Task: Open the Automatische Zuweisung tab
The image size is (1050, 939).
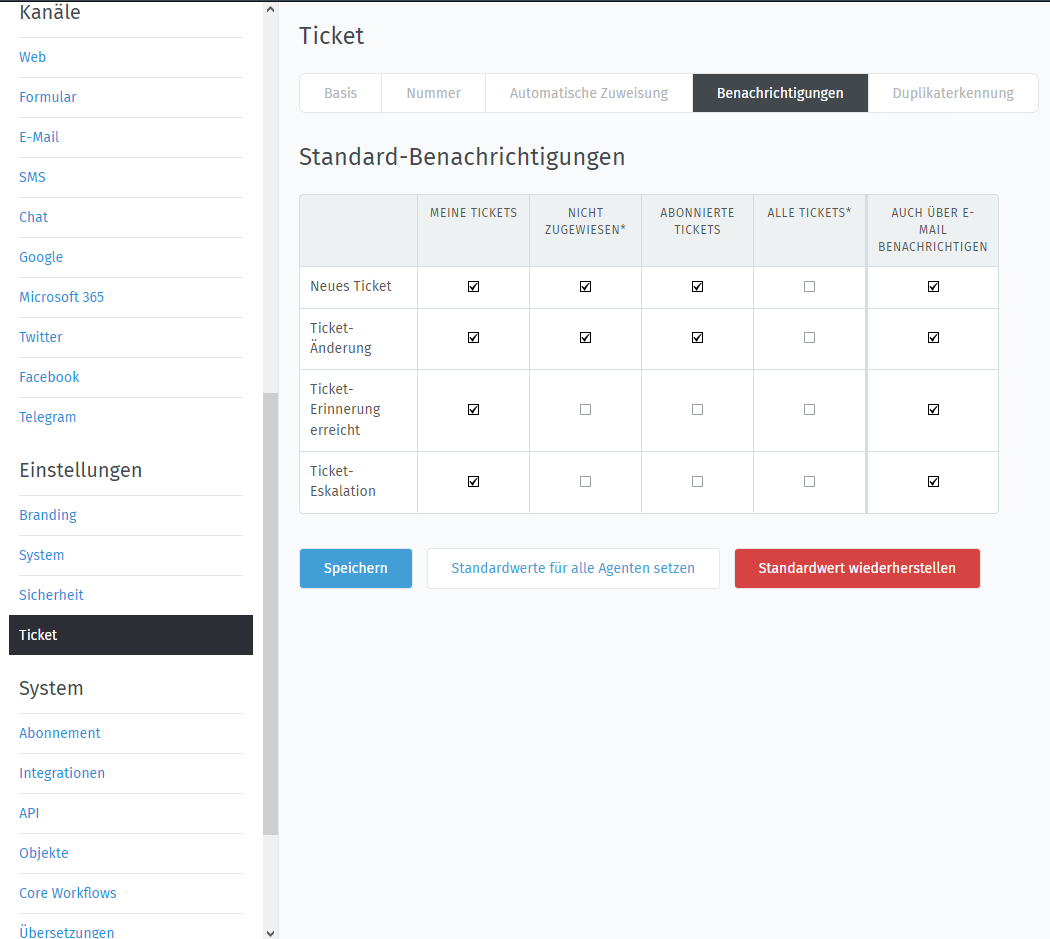Action: pos(588,93)
